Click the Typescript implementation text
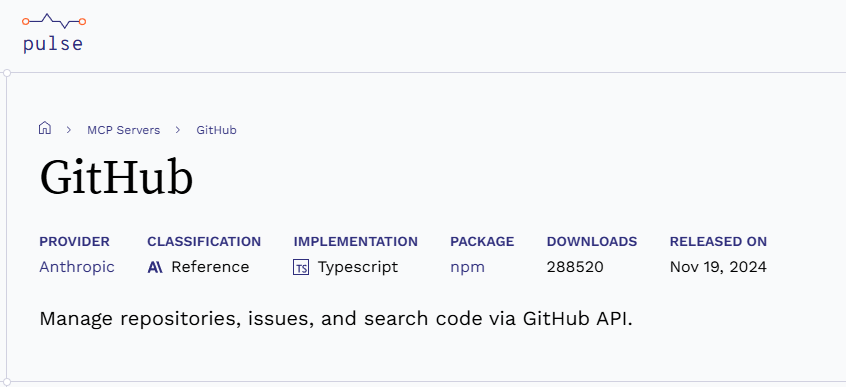Screen dimensions: 846x387 click(358, 267)
